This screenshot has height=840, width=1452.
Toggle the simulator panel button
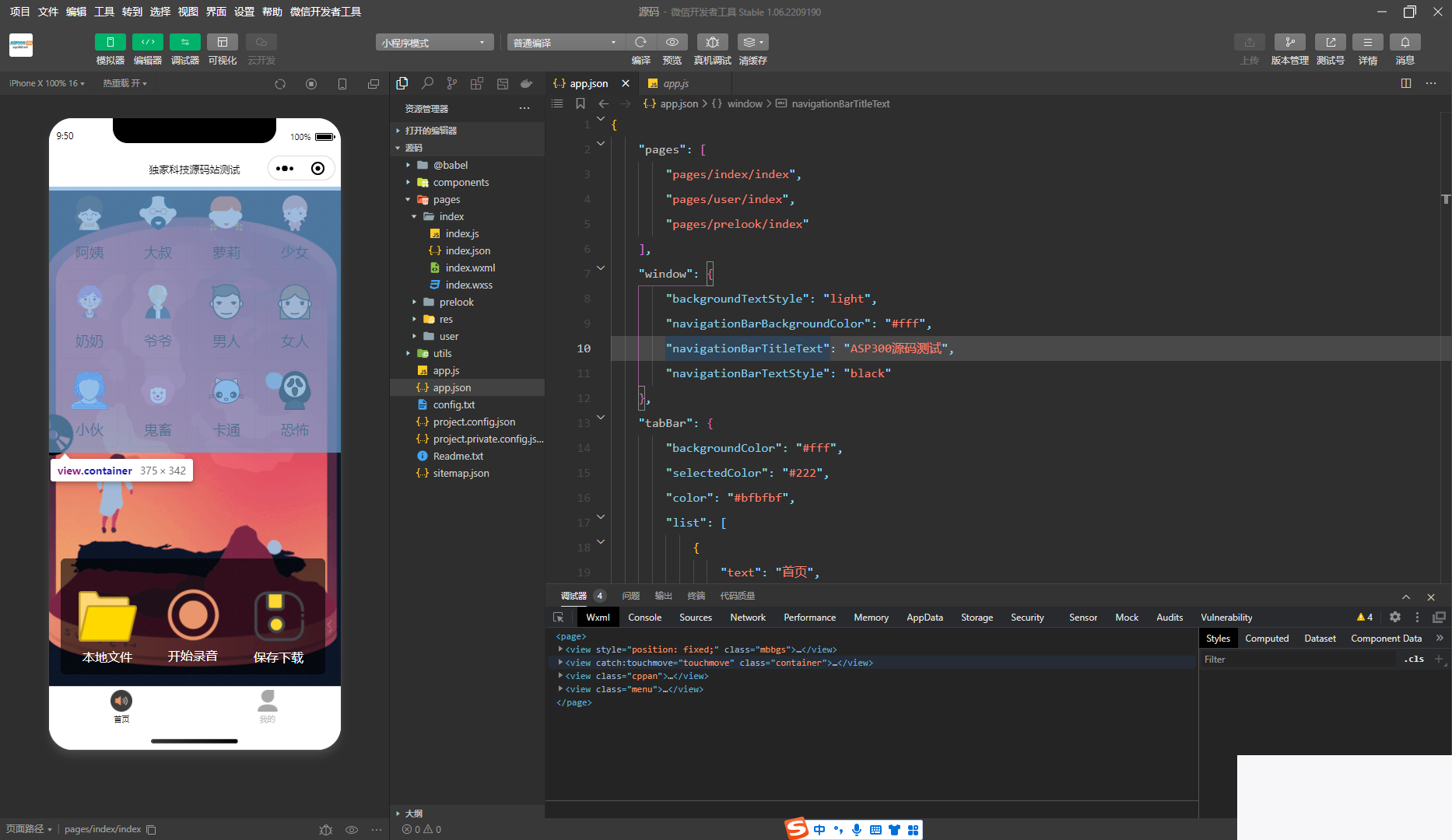click(110, 42)
